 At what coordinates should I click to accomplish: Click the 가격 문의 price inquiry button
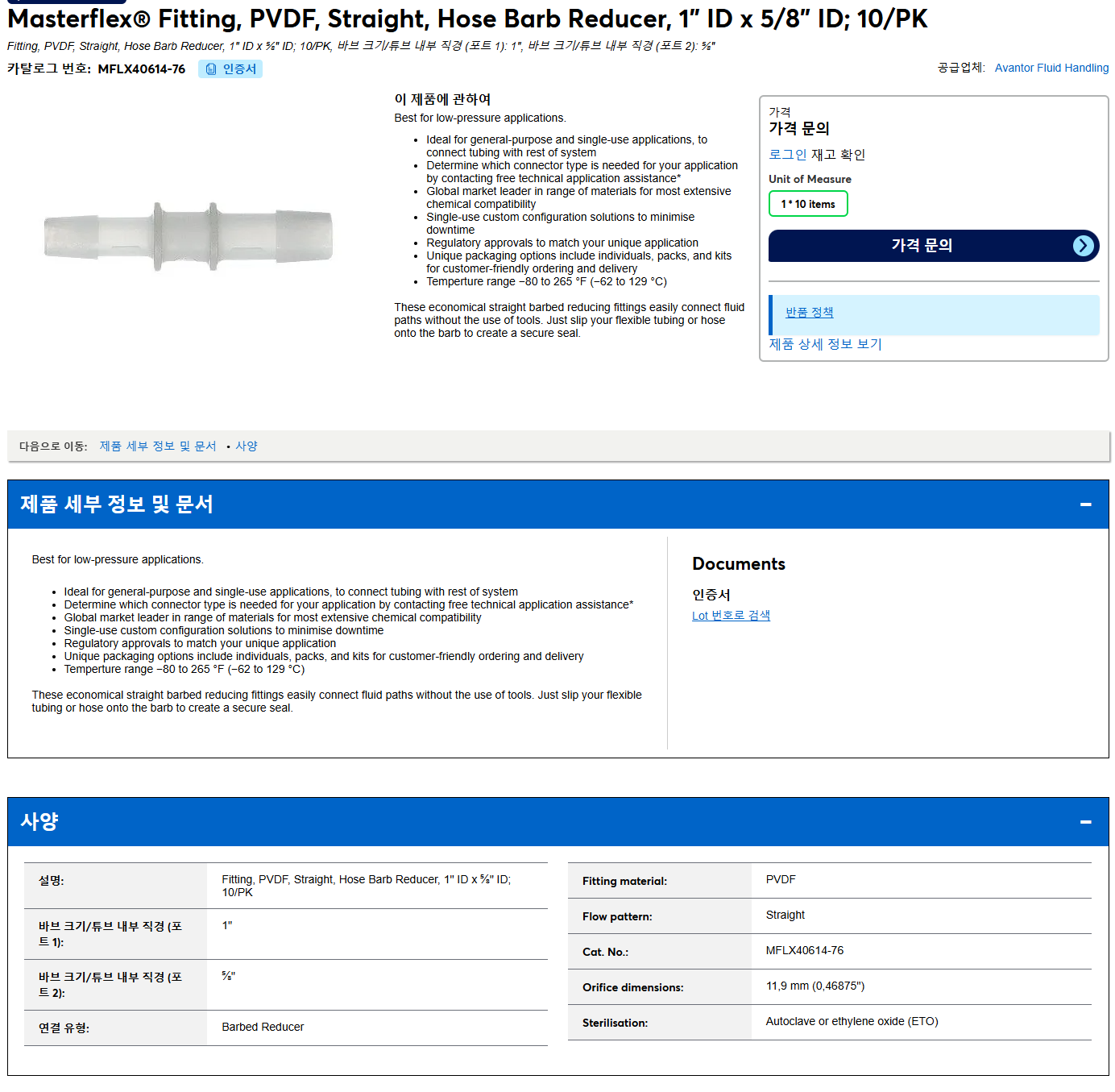(x=934, y=246)
